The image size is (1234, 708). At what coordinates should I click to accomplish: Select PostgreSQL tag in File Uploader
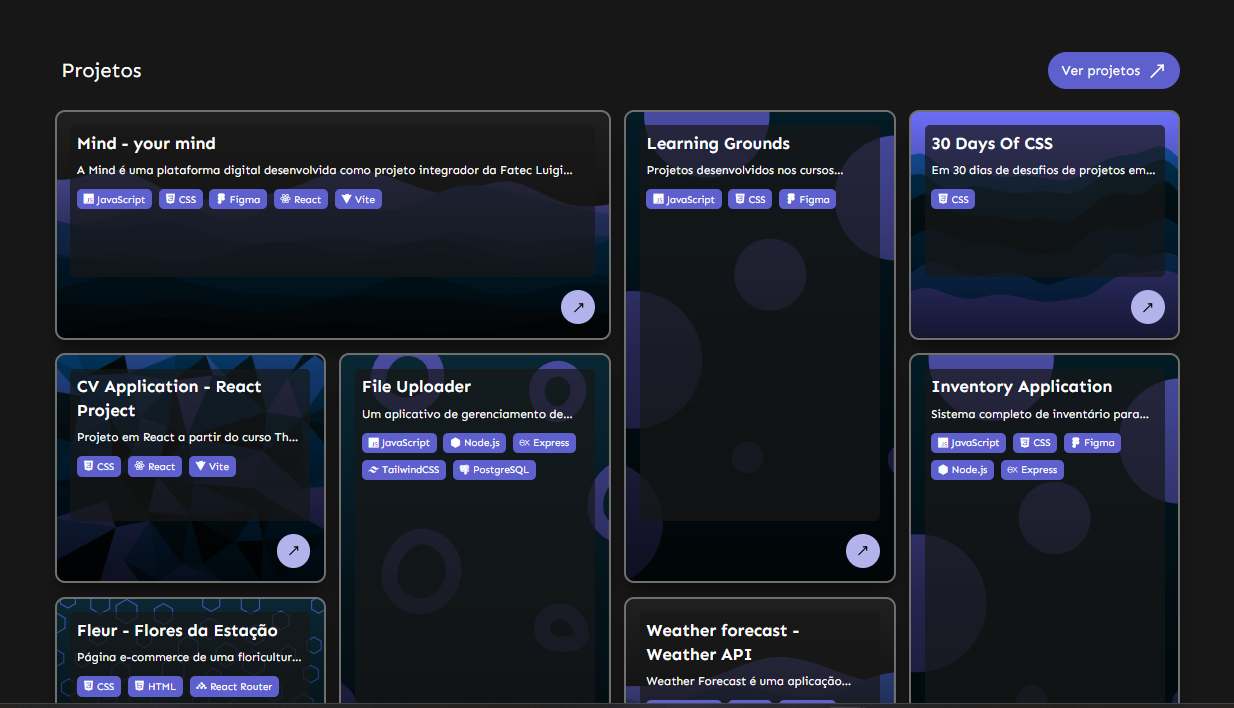coord(494,469)
